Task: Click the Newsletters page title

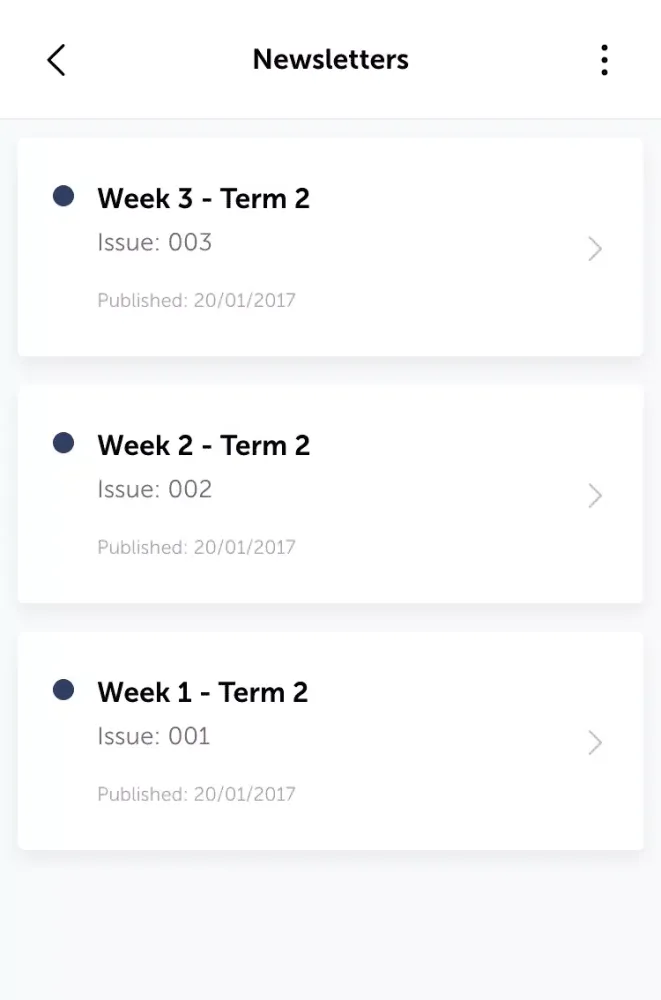Action: (x=330, y=59)
